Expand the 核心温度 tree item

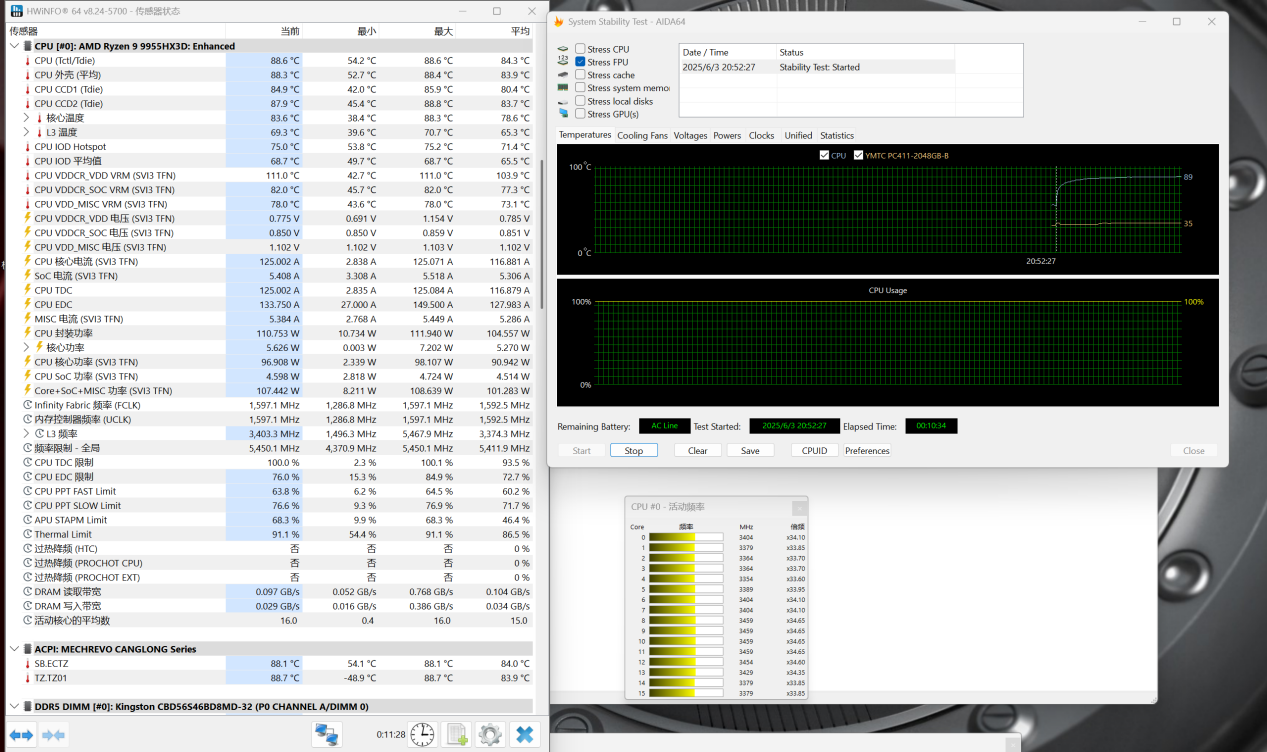[x=27, y=118]
